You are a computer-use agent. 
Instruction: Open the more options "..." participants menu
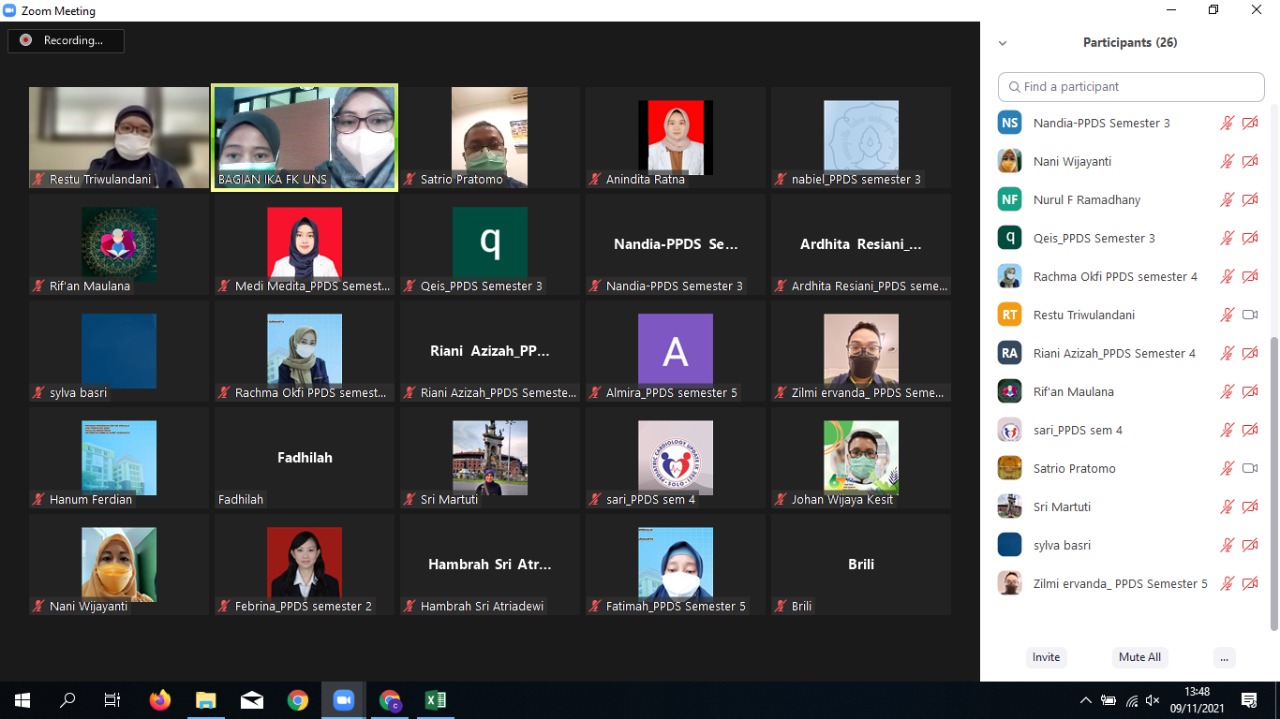(x=1224, y=657)
